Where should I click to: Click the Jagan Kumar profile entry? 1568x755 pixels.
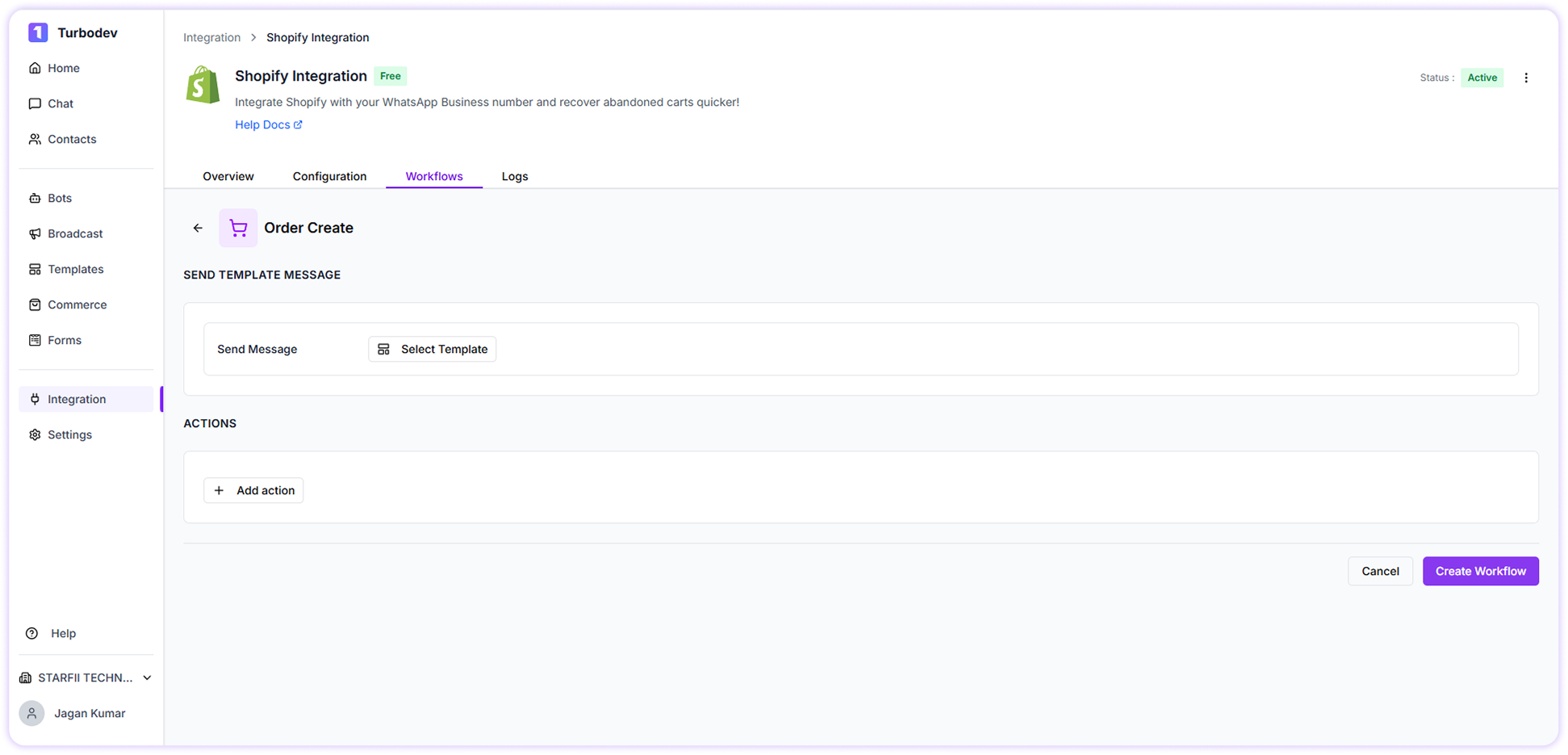pyautogui.click(x=89, y=713)
